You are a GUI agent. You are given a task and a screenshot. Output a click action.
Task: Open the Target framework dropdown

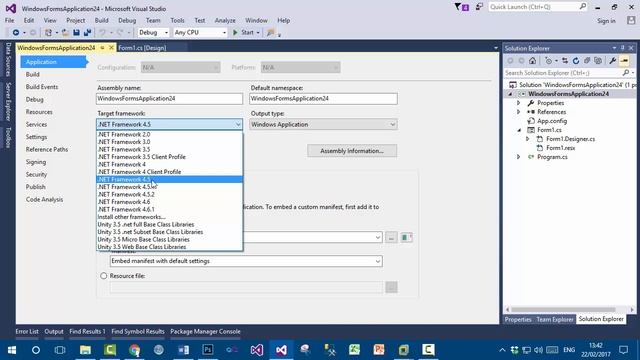[169, 124]
